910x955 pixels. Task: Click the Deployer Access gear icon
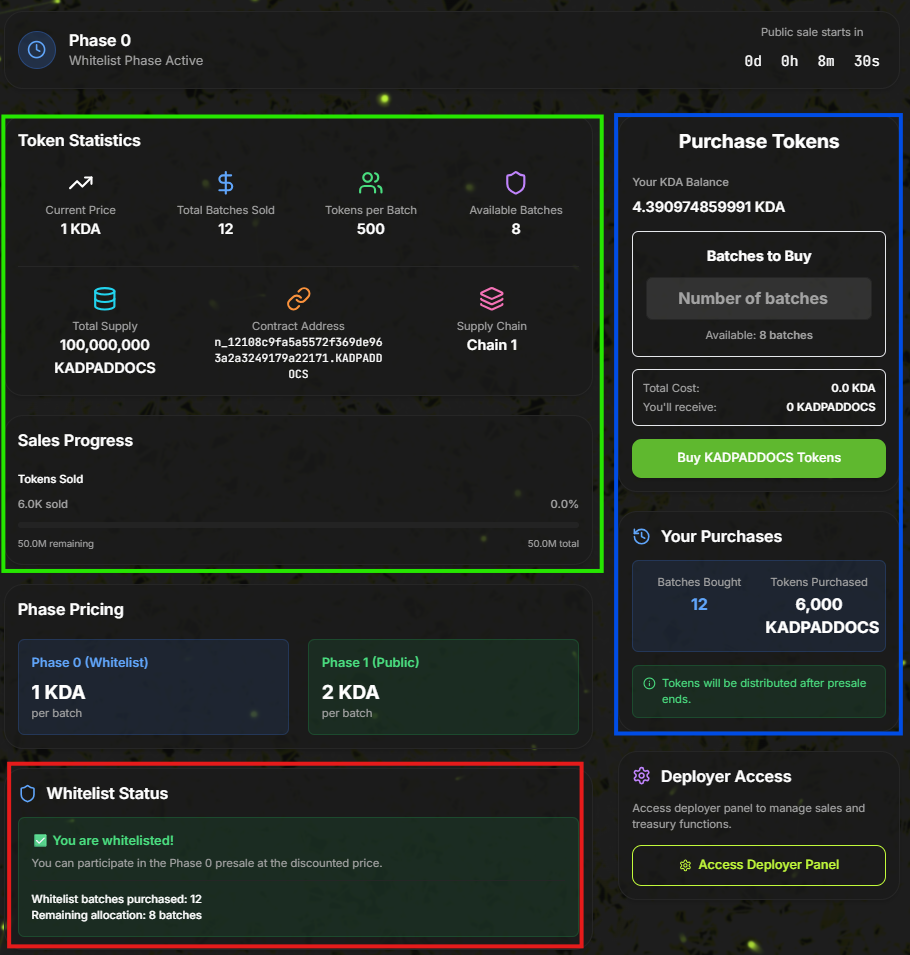click(642, 777)
